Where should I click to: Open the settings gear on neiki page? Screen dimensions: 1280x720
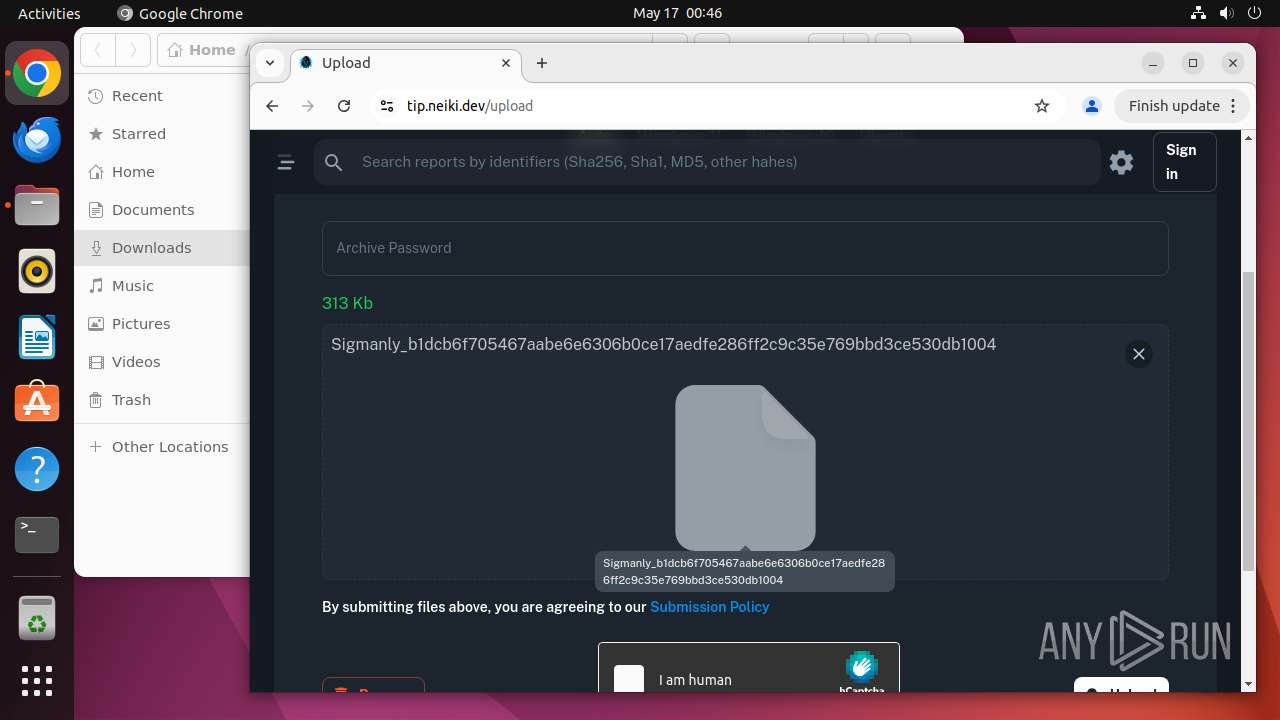[1121, 162]
